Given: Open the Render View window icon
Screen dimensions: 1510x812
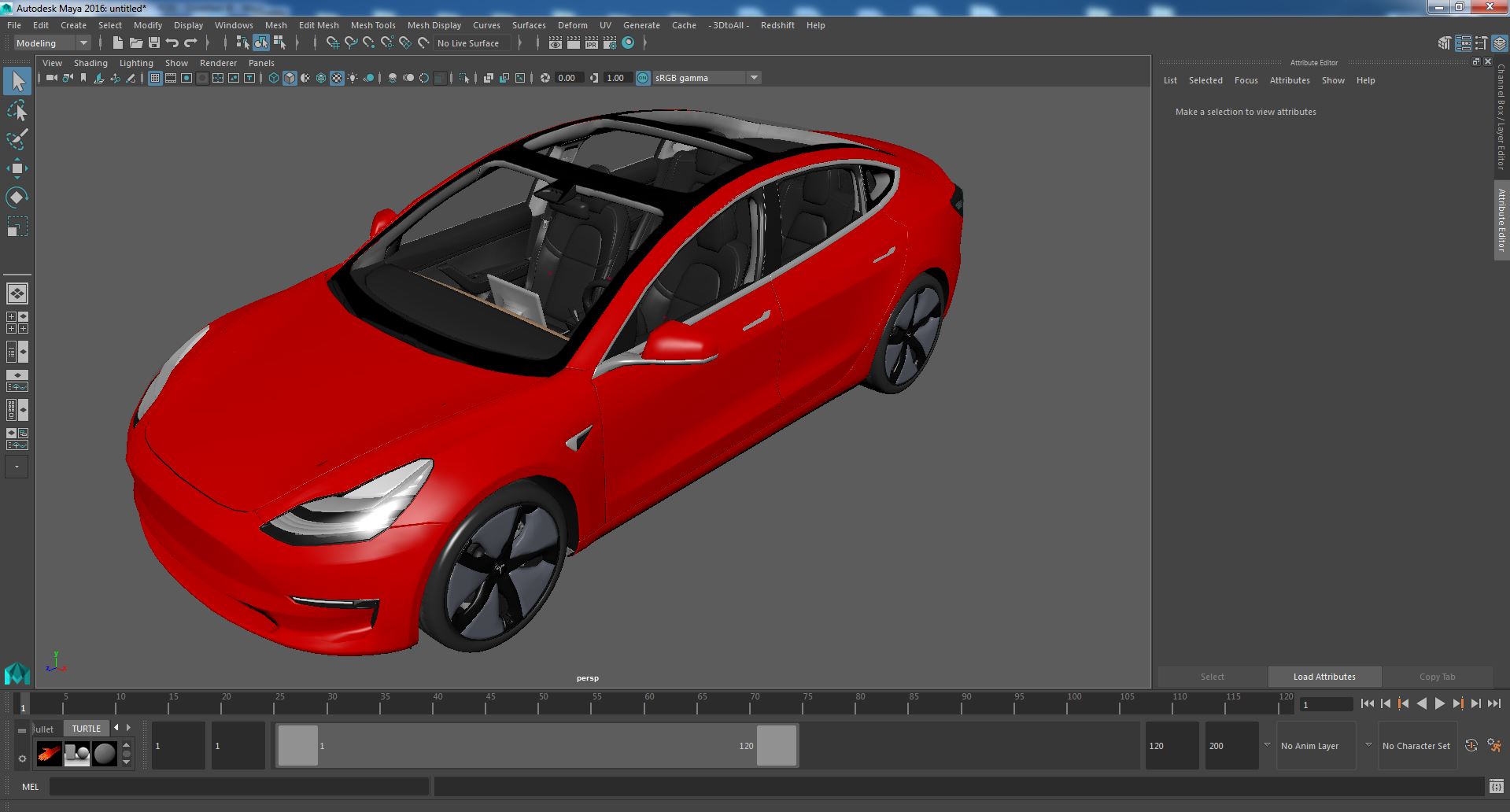Looking at the screenshot, I should click(x=555, y=43).
